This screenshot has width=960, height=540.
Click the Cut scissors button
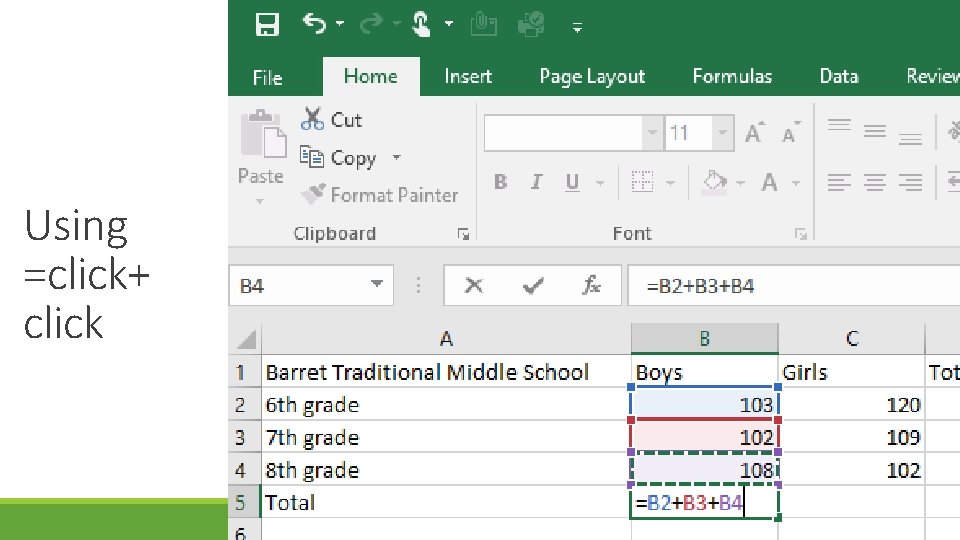click(332, 119)
